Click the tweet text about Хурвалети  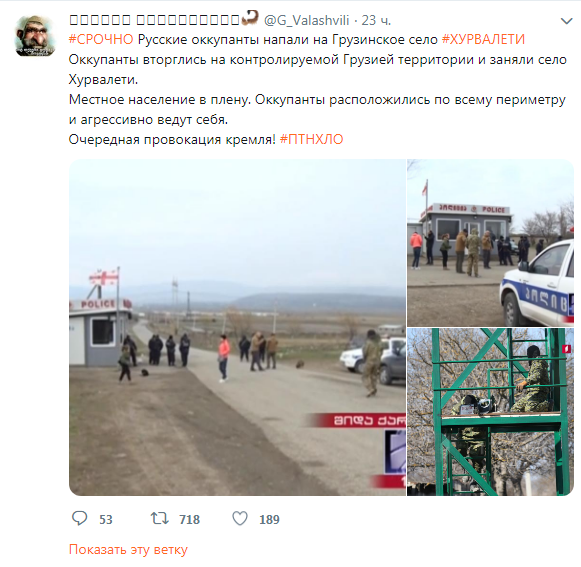coord(318,89)
